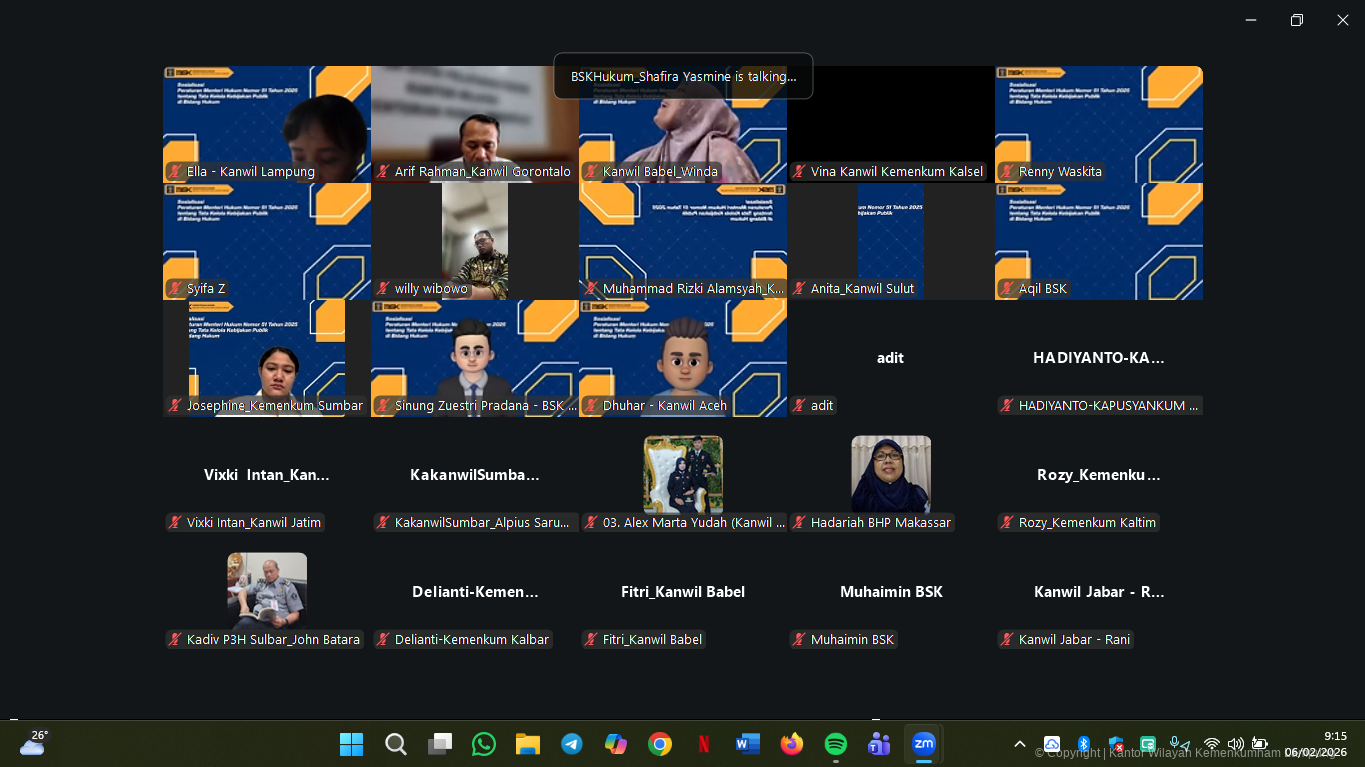This screenshot has height=767, width=1365.
Task: Open Windows Search from the taskbar
Action: tap(395, 744)
